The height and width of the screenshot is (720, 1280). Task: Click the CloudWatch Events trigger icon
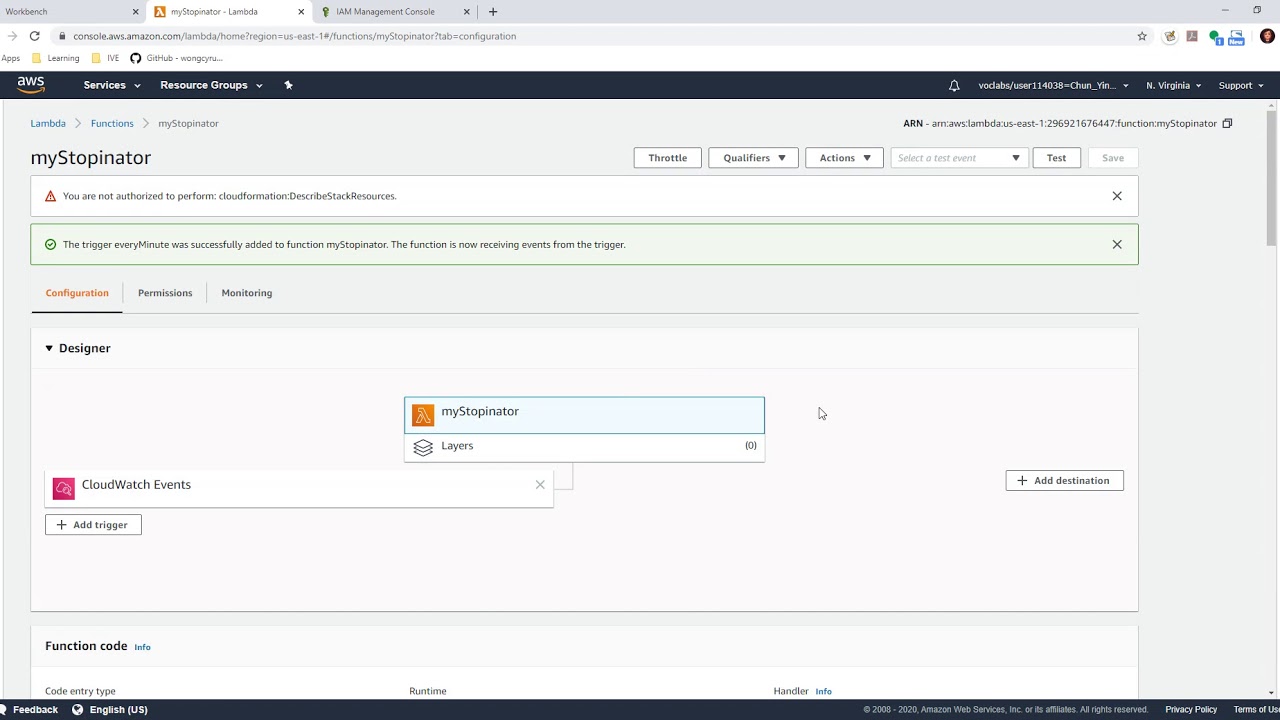pyautogui.click(x=64, y=488)
